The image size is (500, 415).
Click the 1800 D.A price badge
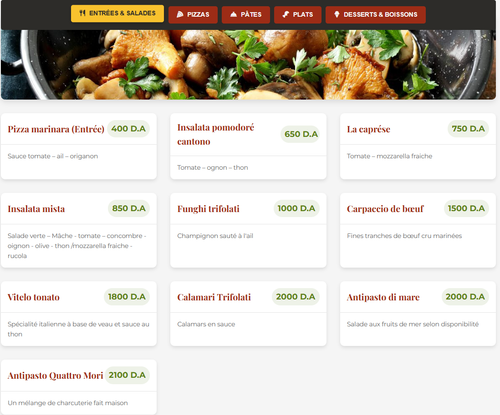[127, 297]
